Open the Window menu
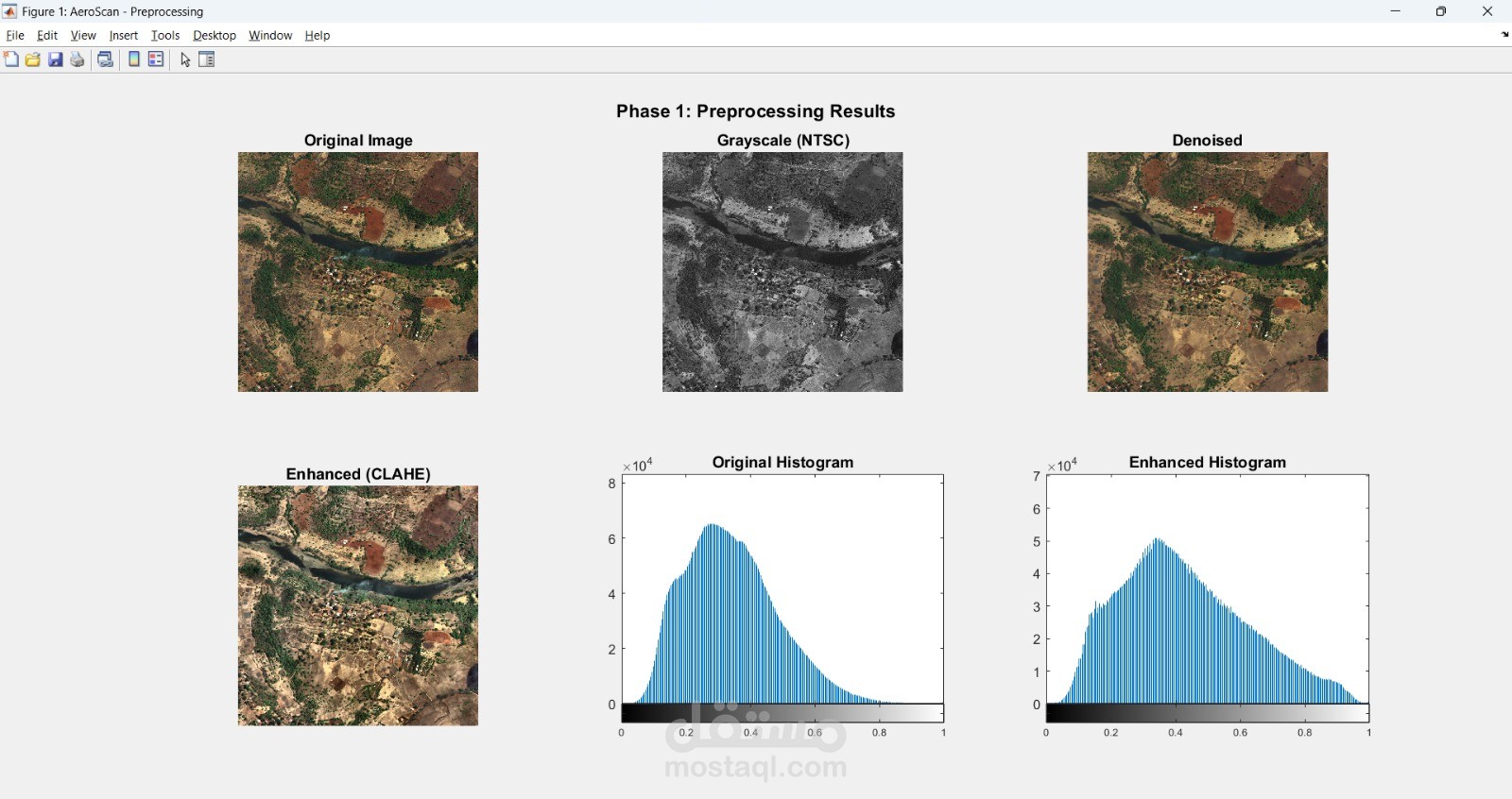This screenshot has height=799, width=1512. [x=270, y=36]
